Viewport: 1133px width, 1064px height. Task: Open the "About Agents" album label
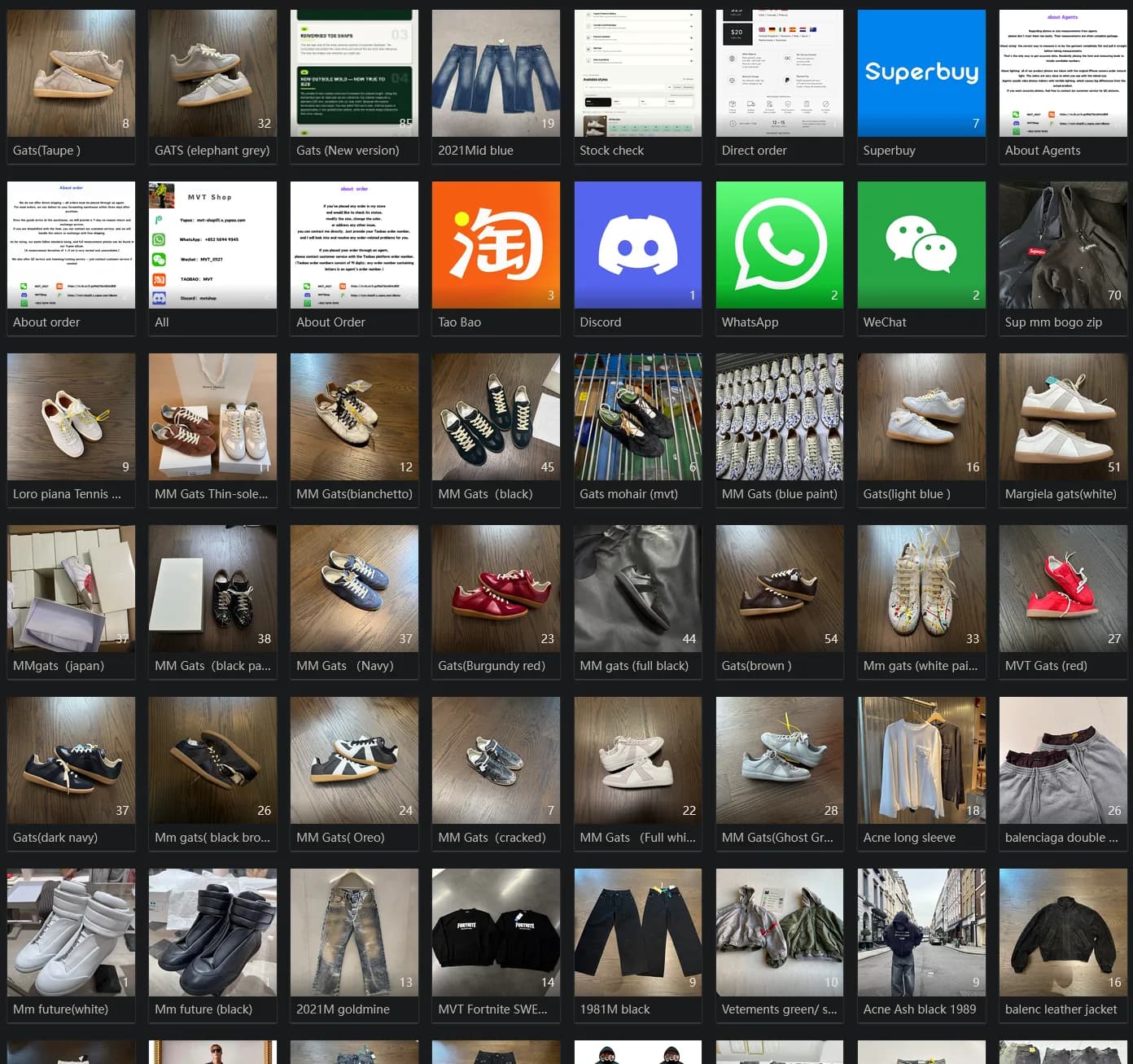(x=1043, y=151)
